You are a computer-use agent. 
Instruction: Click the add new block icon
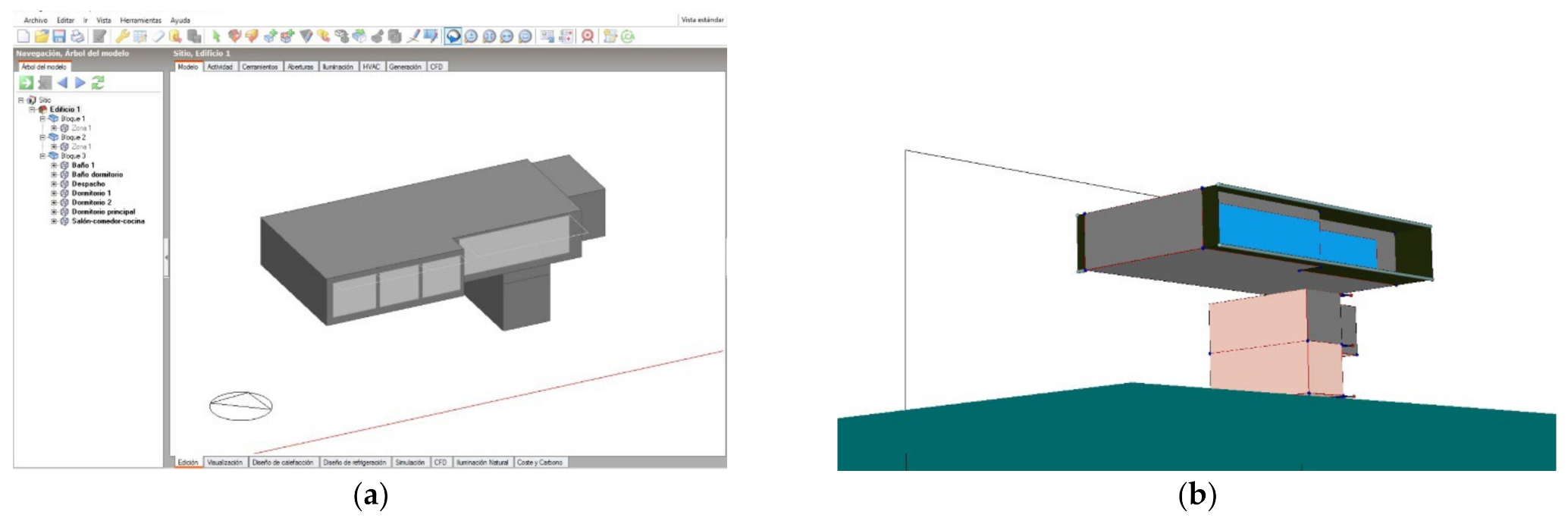pyautogui.click(x=270, y=36)
